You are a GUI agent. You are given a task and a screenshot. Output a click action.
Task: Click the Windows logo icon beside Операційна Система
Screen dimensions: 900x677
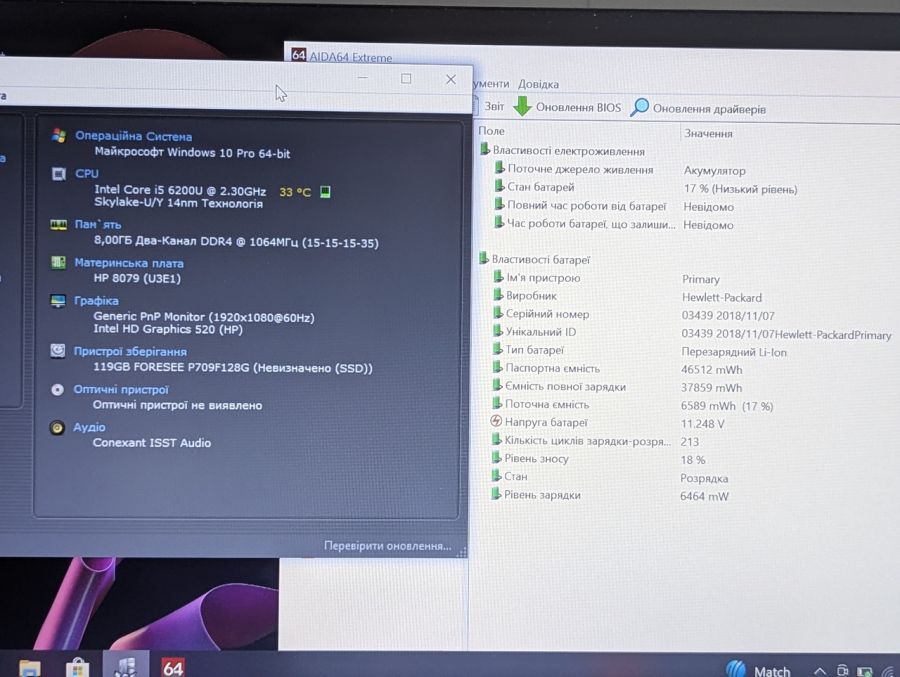[x=59, y=136]
